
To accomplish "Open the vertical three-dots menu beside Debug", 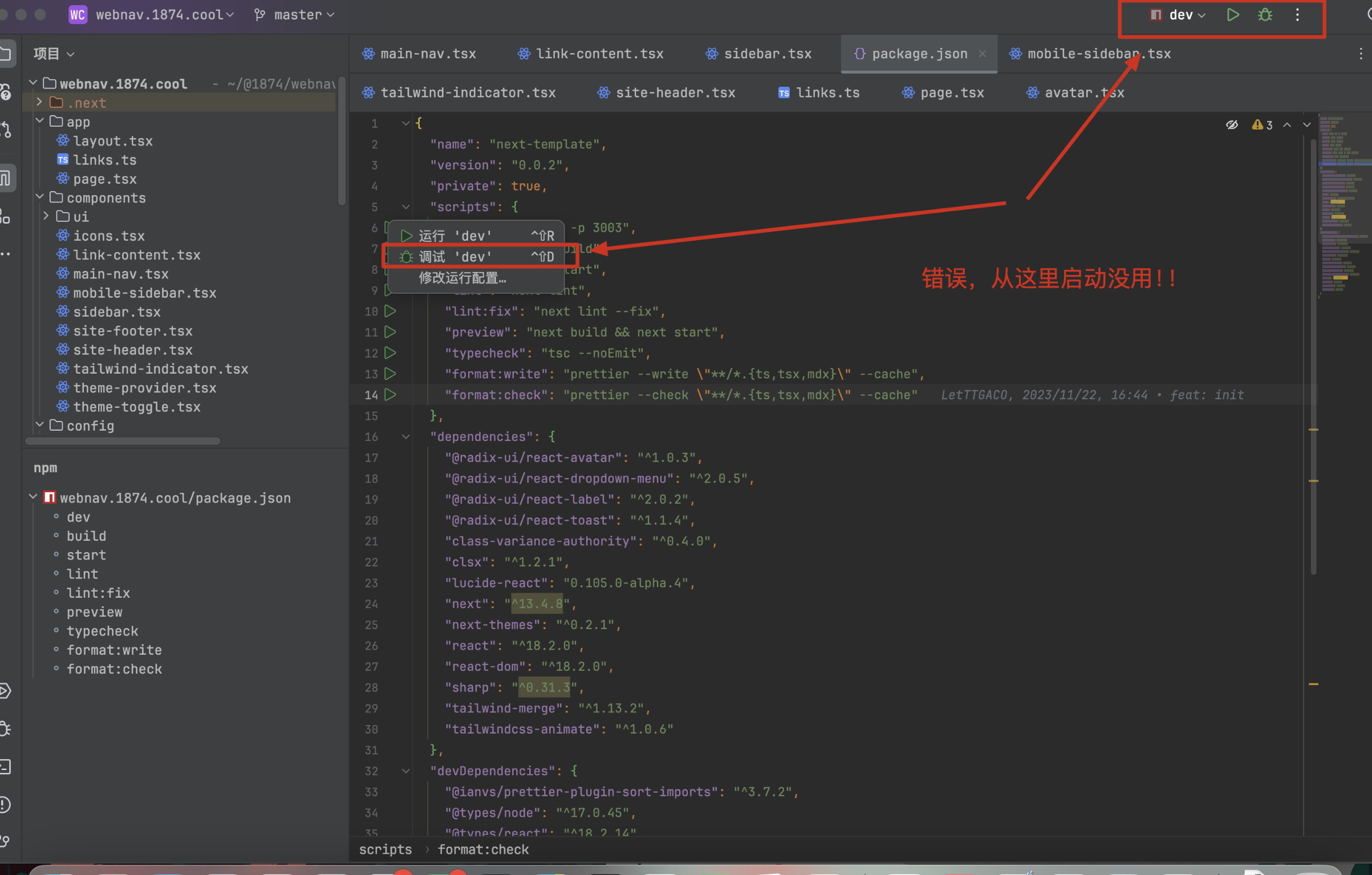I will point(1297,15).
